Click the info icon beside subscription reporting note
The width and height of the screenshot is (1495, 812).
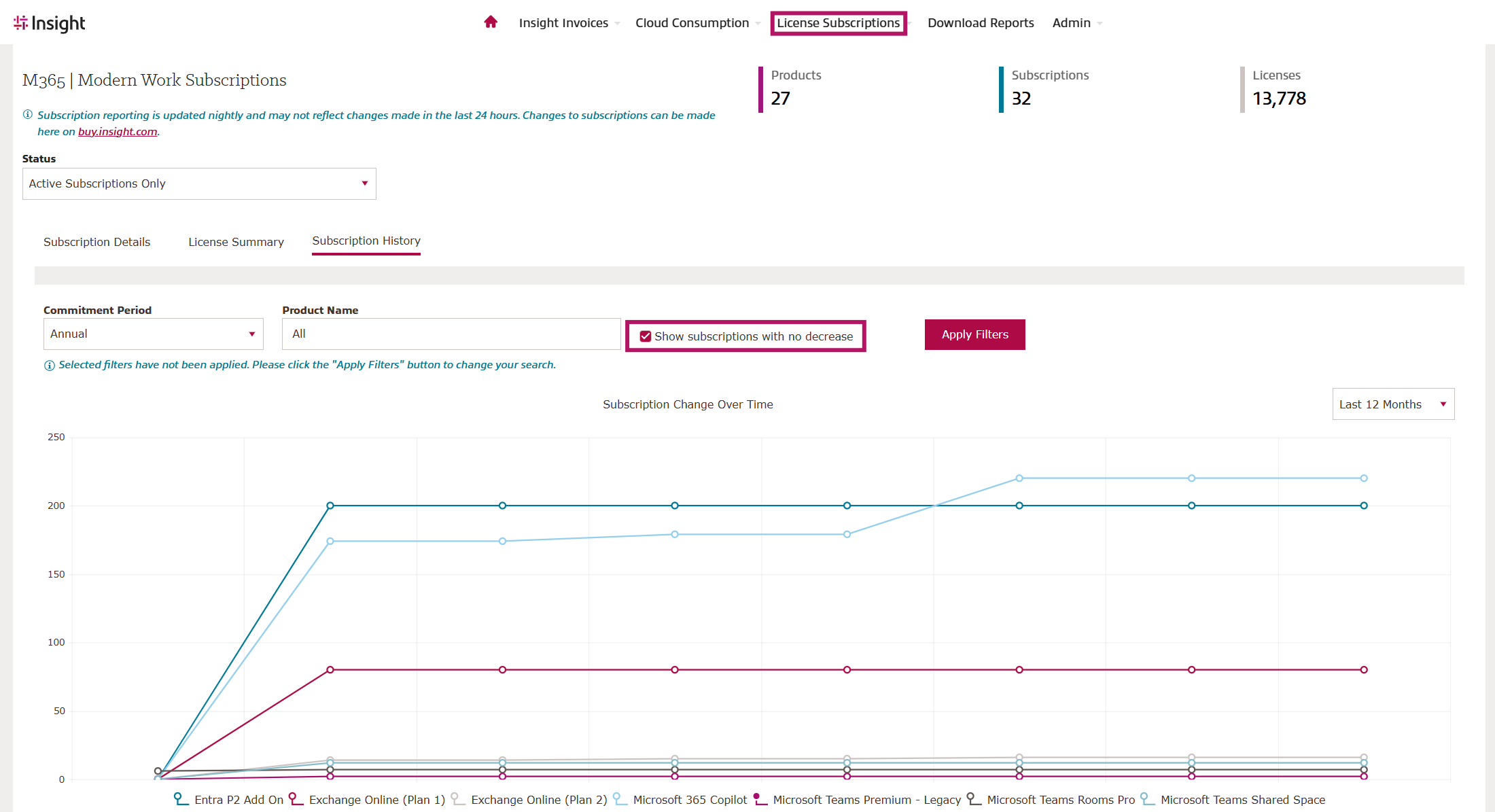point(28,115)
